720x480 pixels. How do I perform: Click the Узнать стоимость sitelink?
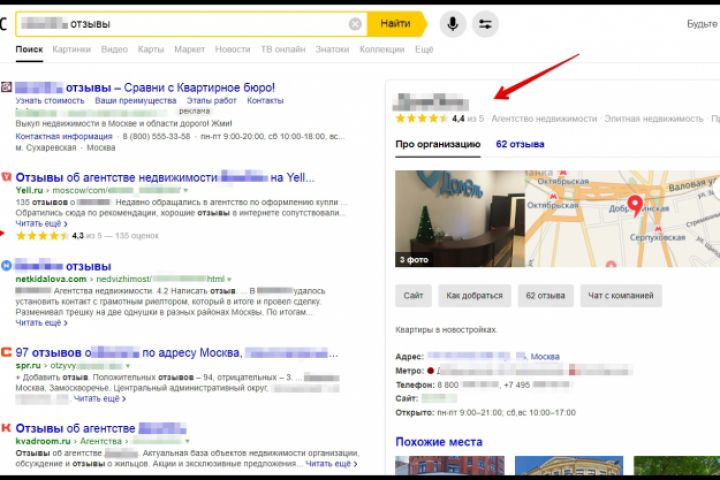pos(50,101)
